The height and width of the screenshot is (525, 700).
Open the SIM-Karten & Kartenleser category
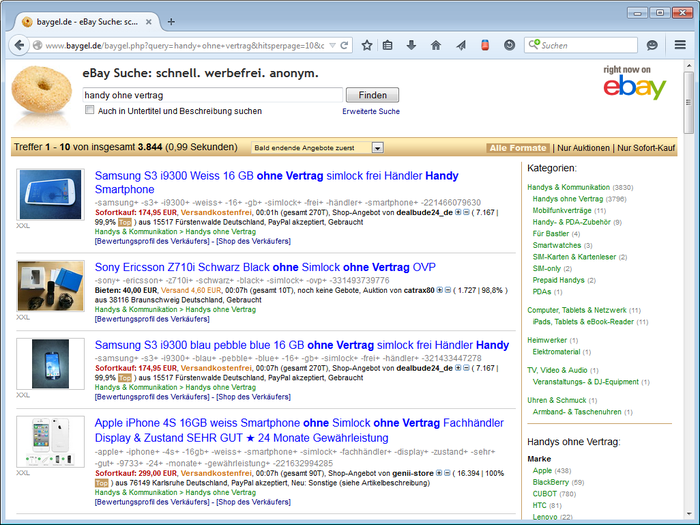(574, 257)
